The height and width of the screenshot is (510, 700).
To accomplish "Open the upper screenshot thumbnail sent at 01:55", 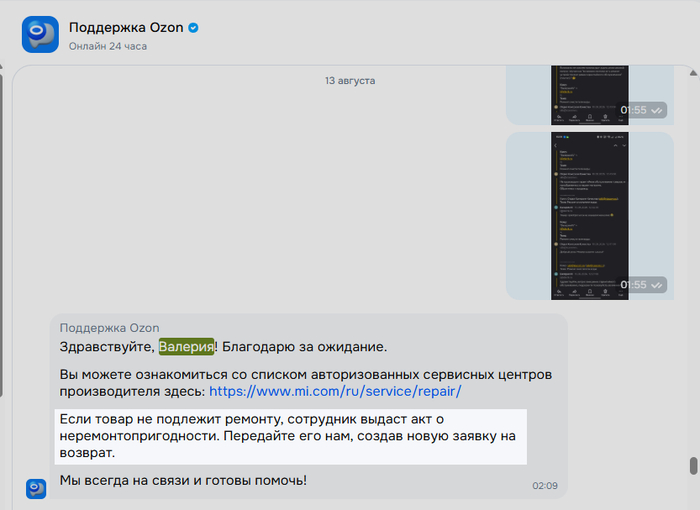I will coord(589,95).
